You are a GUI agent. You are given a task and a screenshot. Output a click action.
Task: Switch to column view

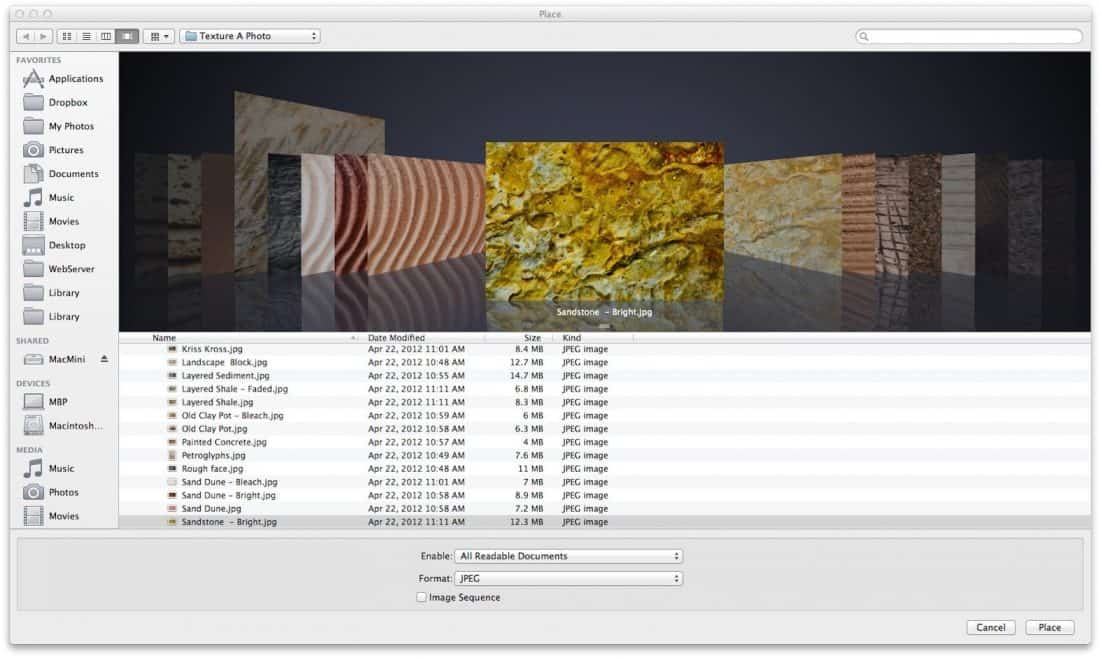click(106, 35)
